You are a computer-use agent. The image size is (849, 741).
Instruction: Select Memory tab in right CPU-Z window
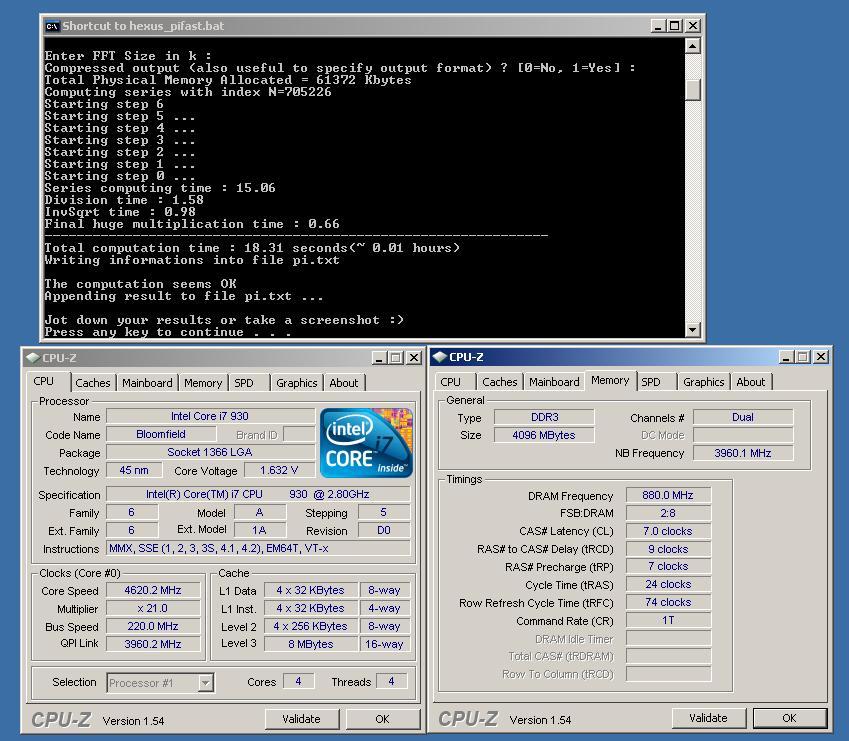[610, 380]
